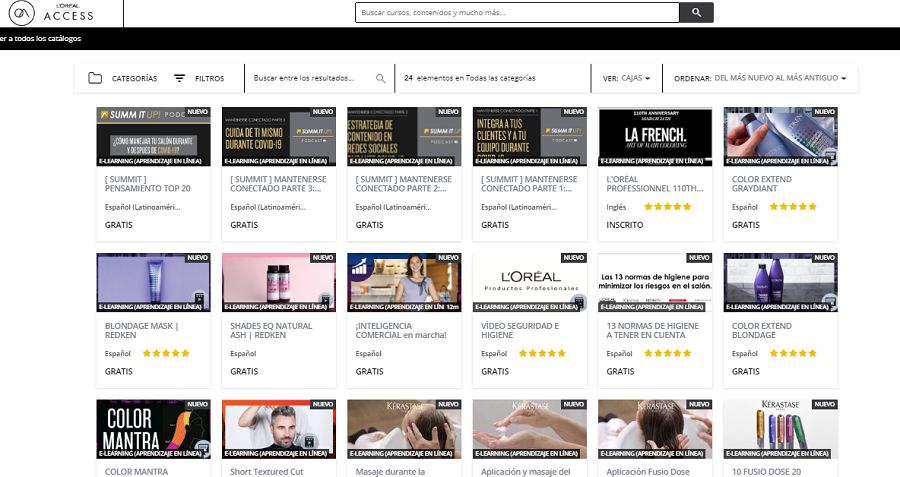Click the star rating on the 13 Normas de Higiene card

[668, 353]
